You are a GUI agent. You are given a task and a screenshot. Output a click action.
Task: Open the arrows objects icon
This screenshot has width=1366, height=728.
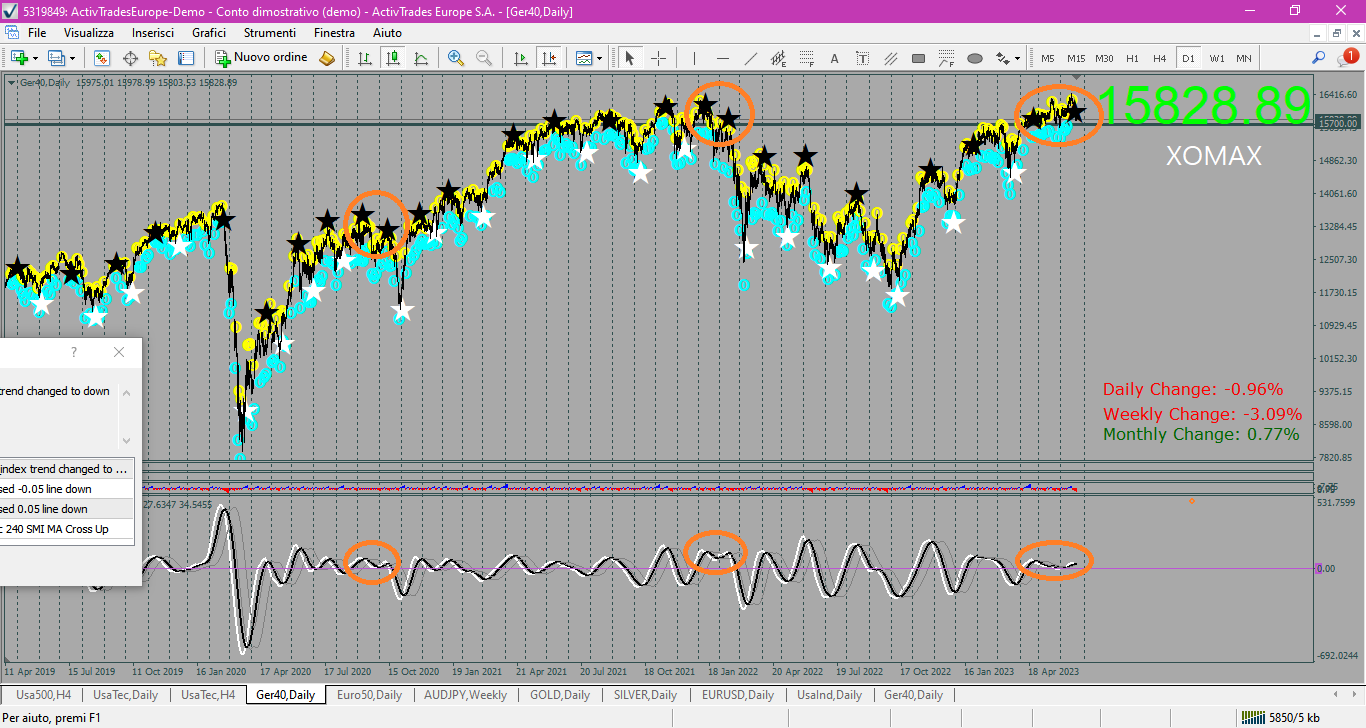(x=1002, y=58)
